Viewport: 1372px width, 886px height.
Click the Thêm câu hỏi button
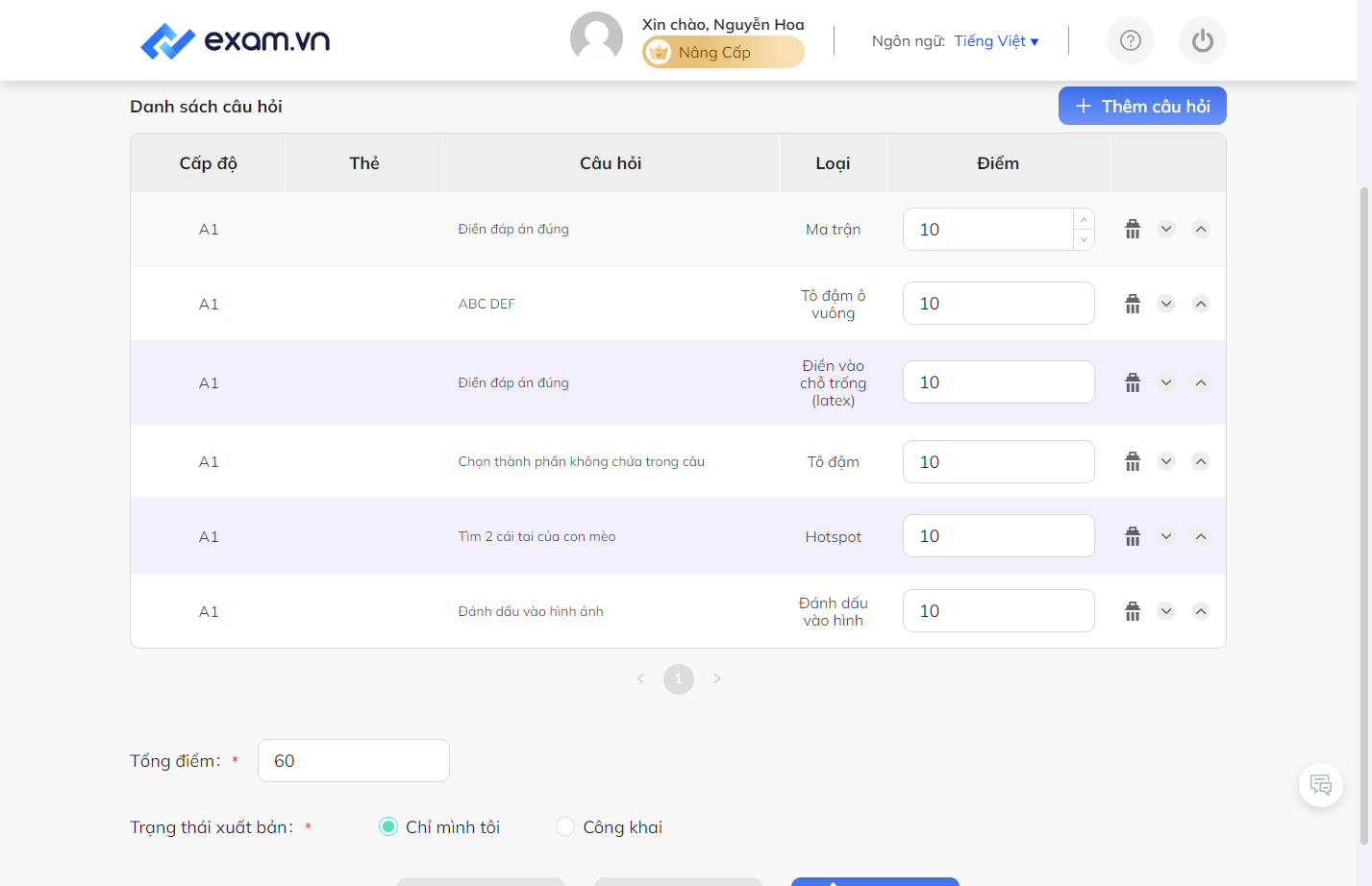click(x=1142, y=106)
